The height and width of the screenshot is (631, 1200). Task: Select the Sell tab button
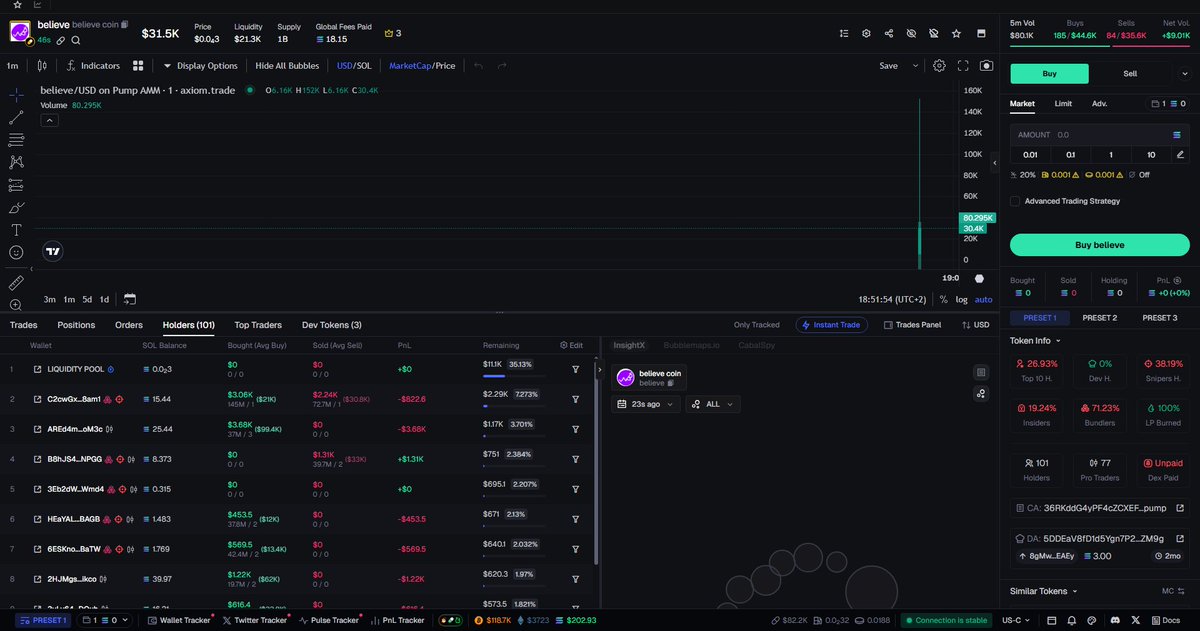click(1130, 73)
